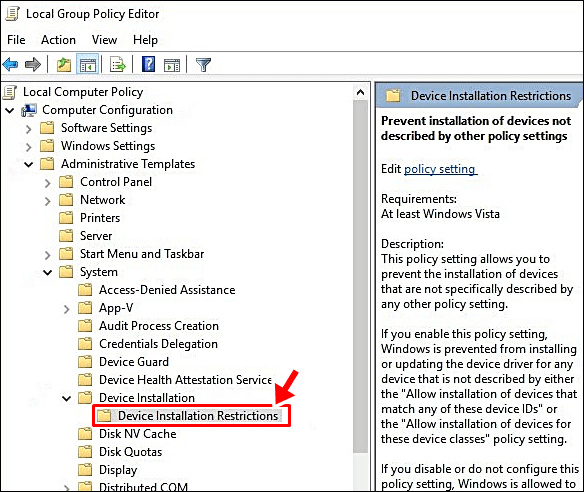Open the Edit policy setting link
This screenshot has height=492, width=584.
(439, 169)
